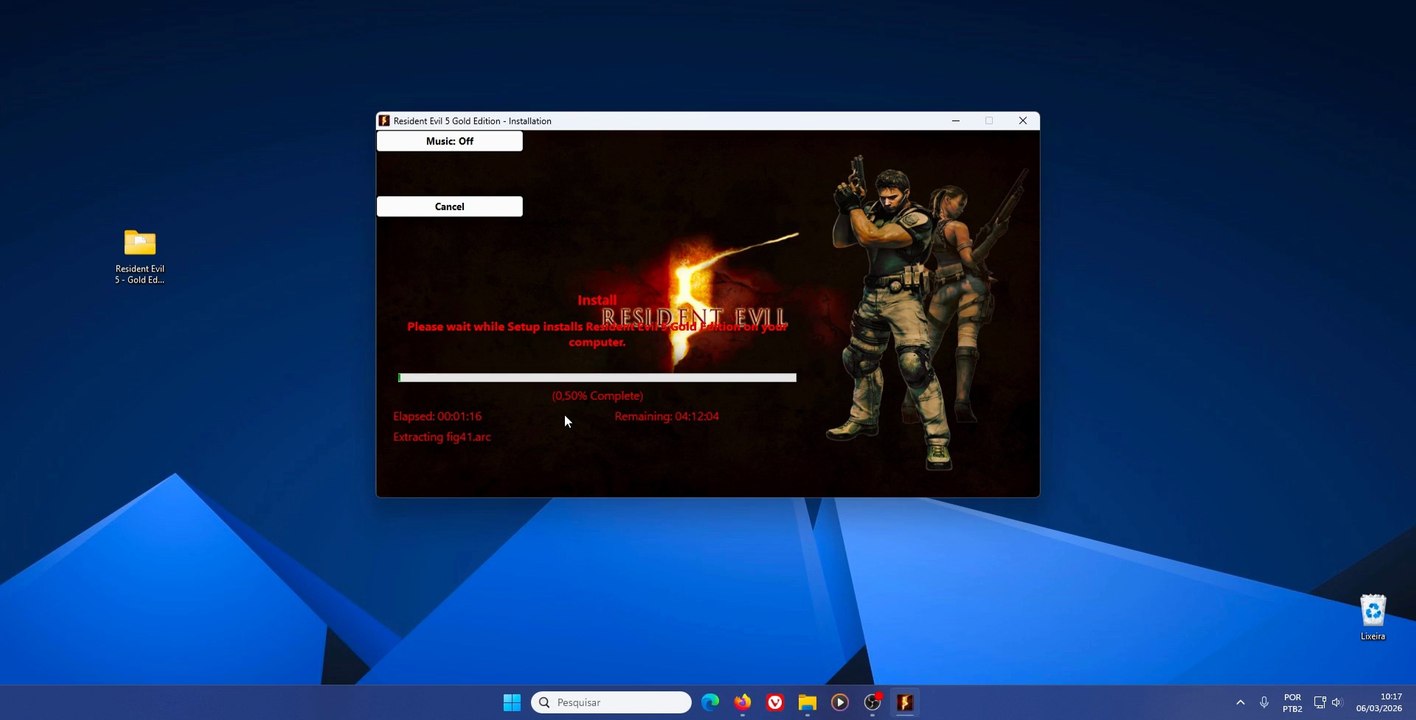Click the 'Resident Evil 5 Gold Edition - Installation' title text
The height and width of the screenshot is (720, 1416).
point(472,121)
